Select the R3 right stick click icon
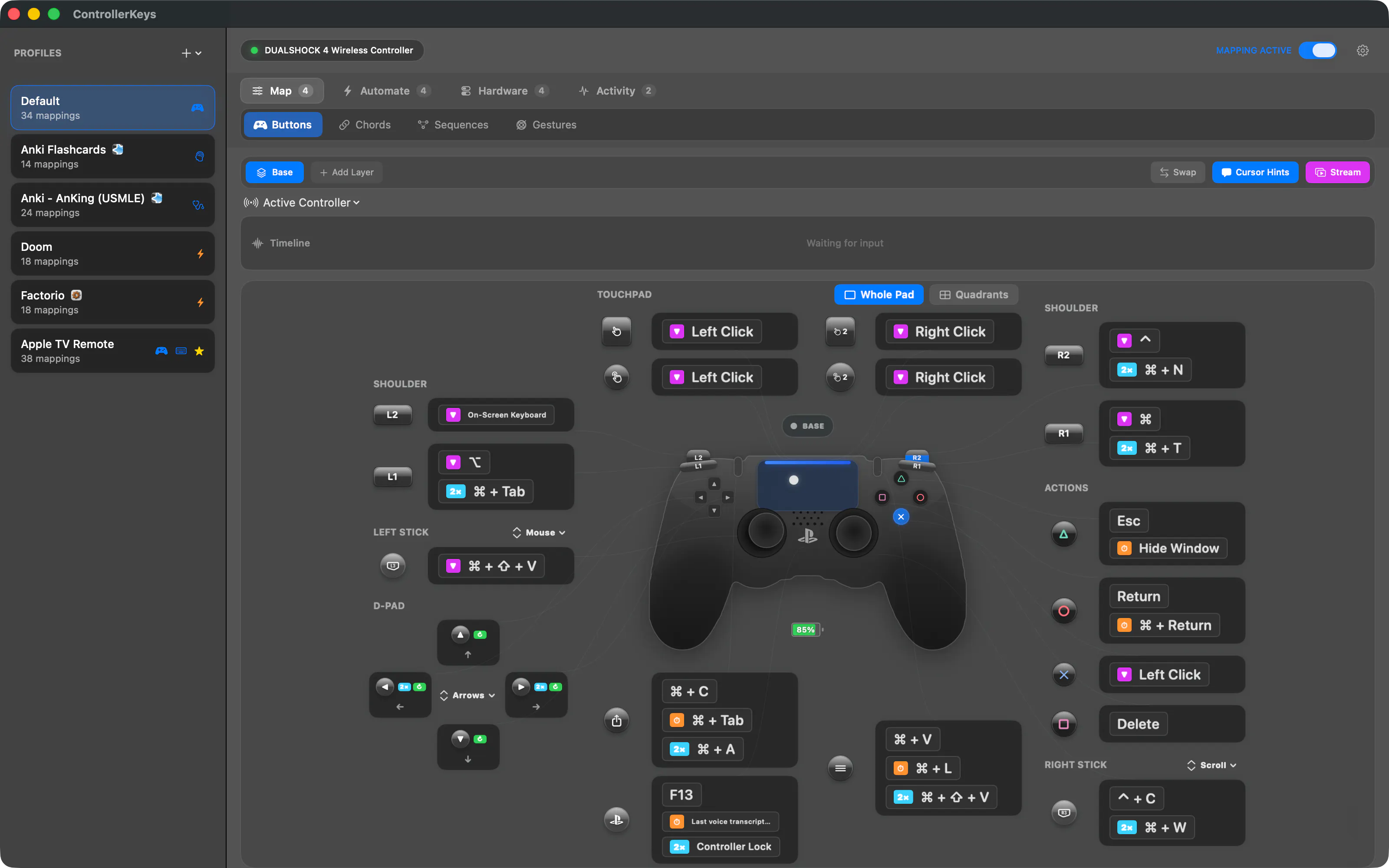This screenshot has height=868, width=1389. [x=1063, y=812]
